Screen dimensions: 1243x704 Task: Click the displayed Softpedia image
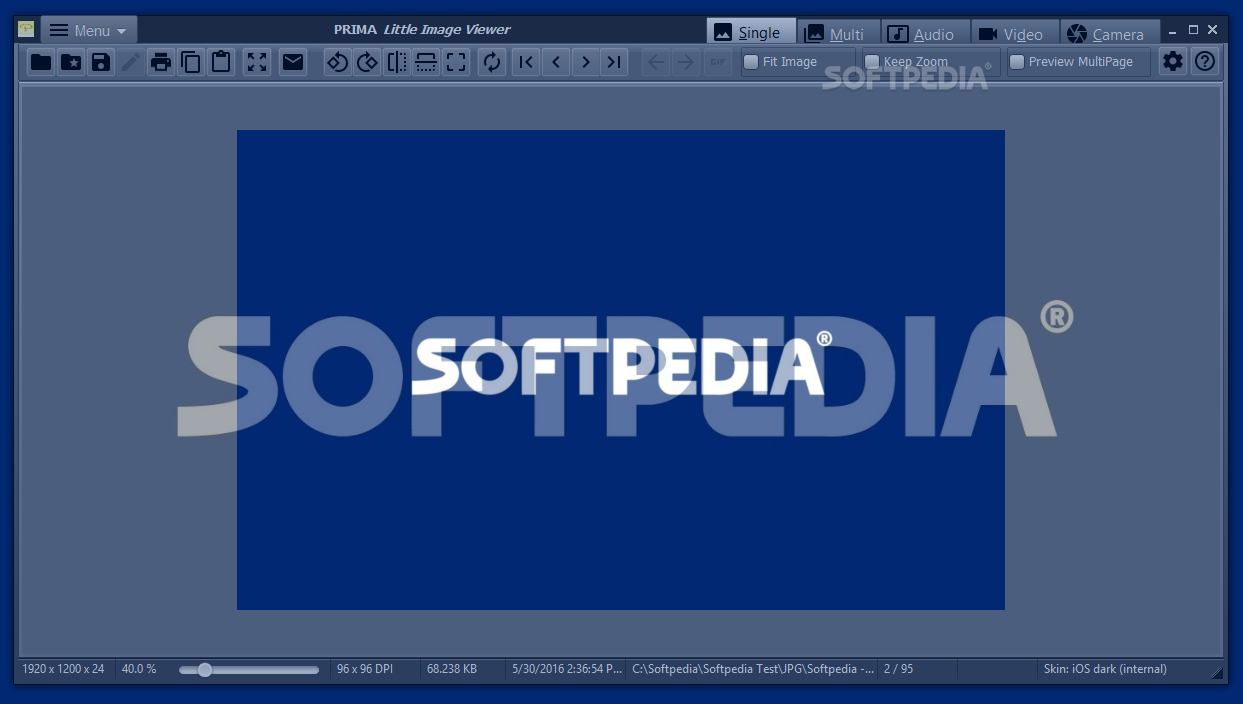tap(620, 369)
